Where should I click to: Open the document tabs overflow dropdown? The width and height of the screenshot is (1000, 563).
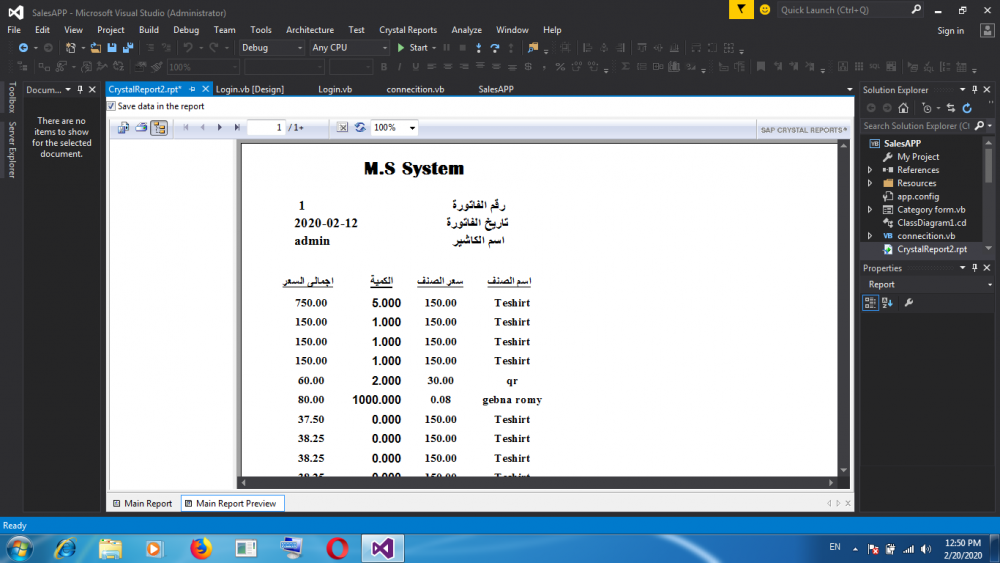pyautogui.click(x=849, y=90)
